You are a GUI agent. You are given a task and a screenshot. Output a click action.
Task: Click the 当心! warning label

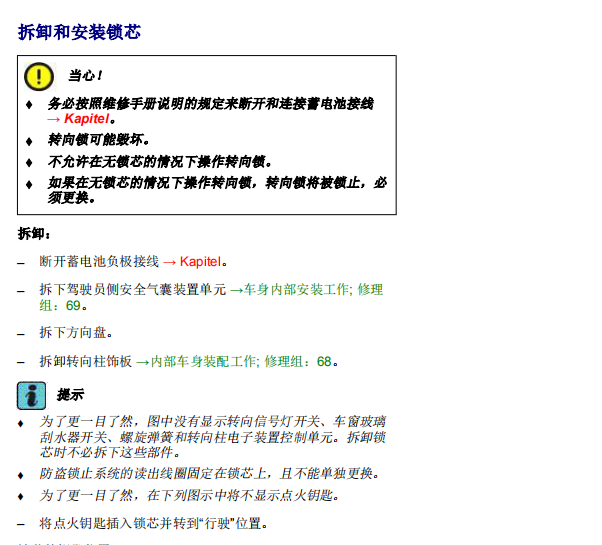[x=85, y=76]
